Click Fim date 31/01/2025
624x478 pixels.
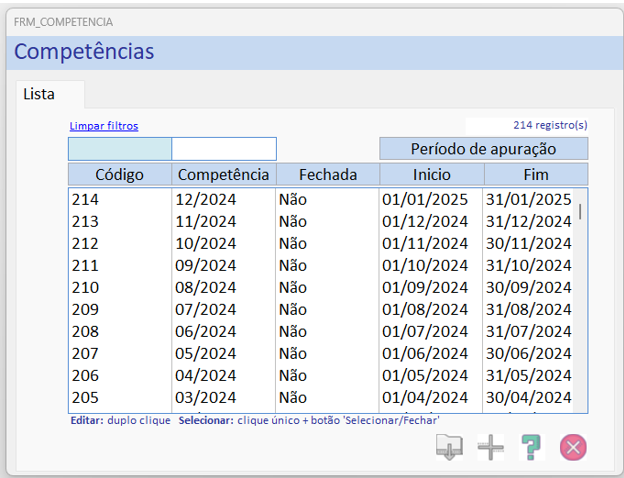(x=528, y=199)
